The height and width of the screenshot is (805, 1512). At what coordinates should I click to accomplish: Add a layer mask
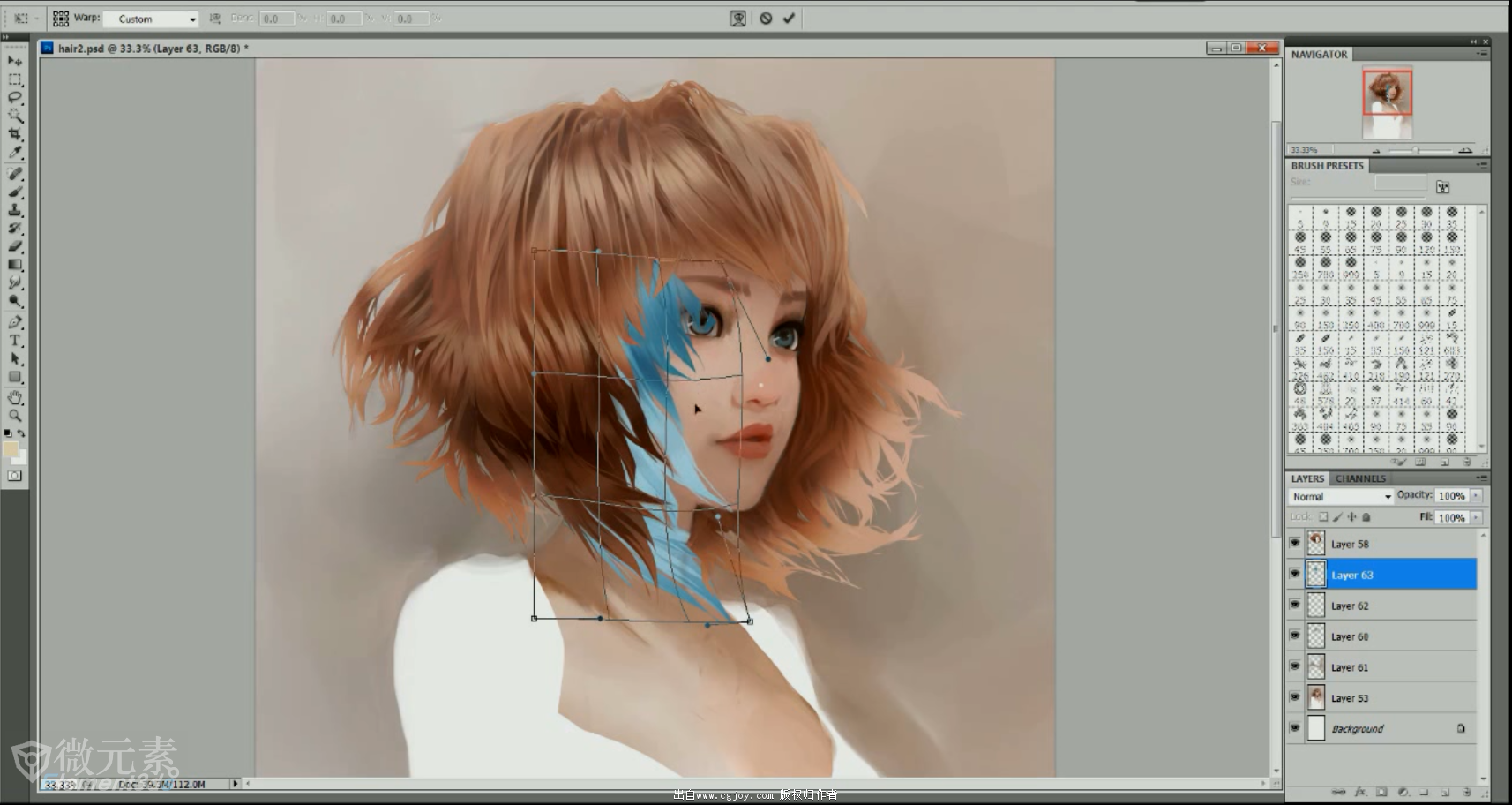pos(1381,792)
